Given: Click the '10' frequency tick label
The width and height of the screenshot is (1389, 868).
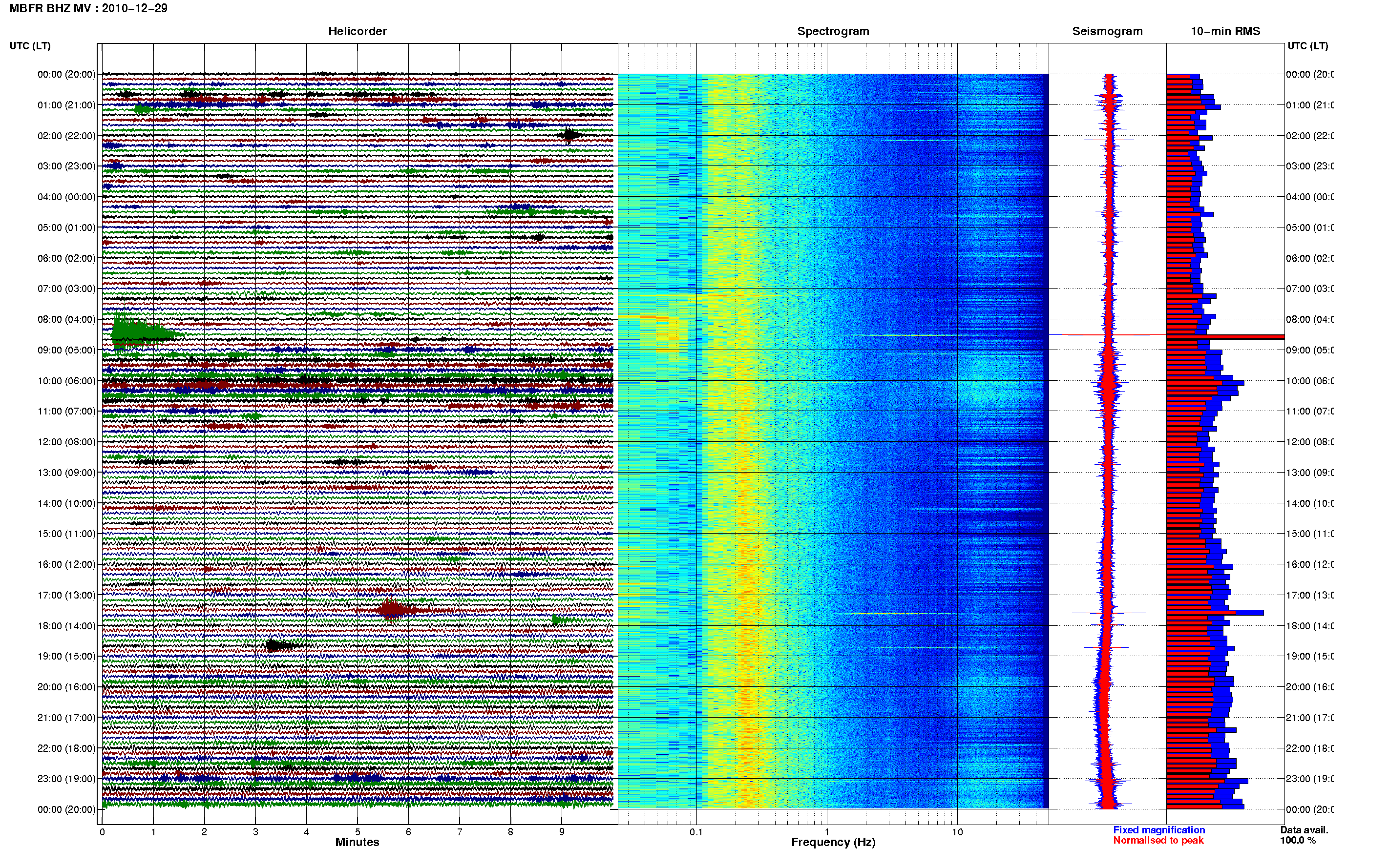Looking at the screenshot, I should point(957,832).
